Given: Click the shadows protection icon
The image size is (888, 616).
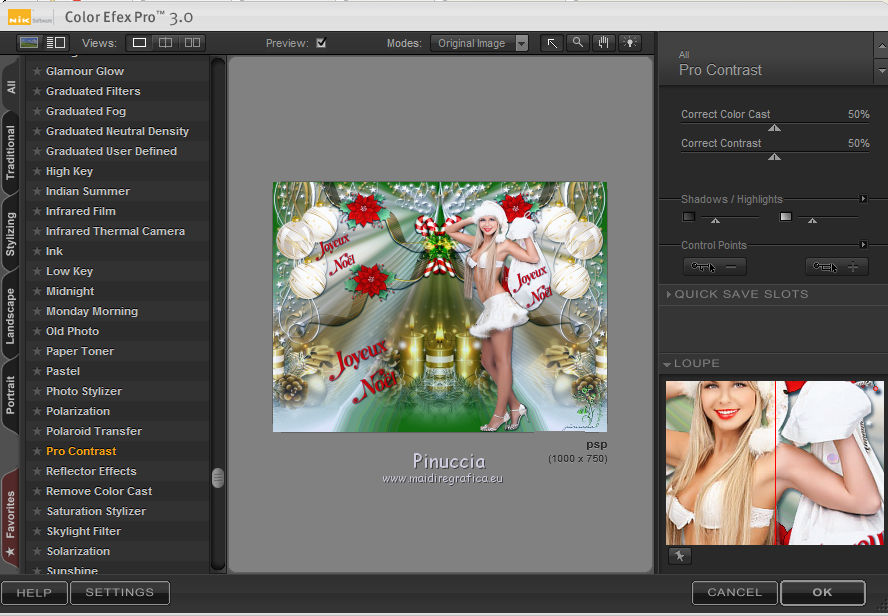Looking at the screenshot, I should pyautogui.click(x=689, y=217).
